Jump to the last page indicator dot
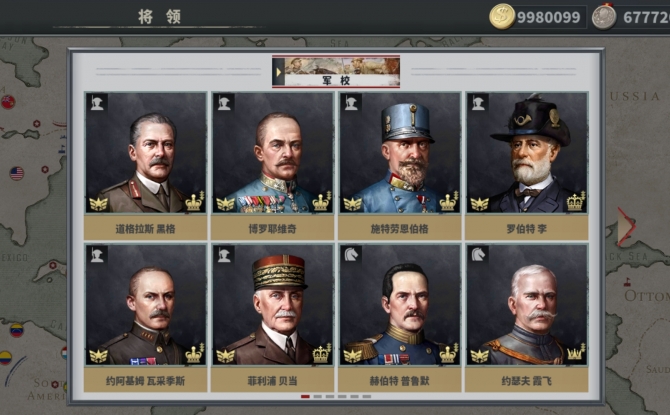The width and height of the screenshot is (670, 415). (367, 397)
